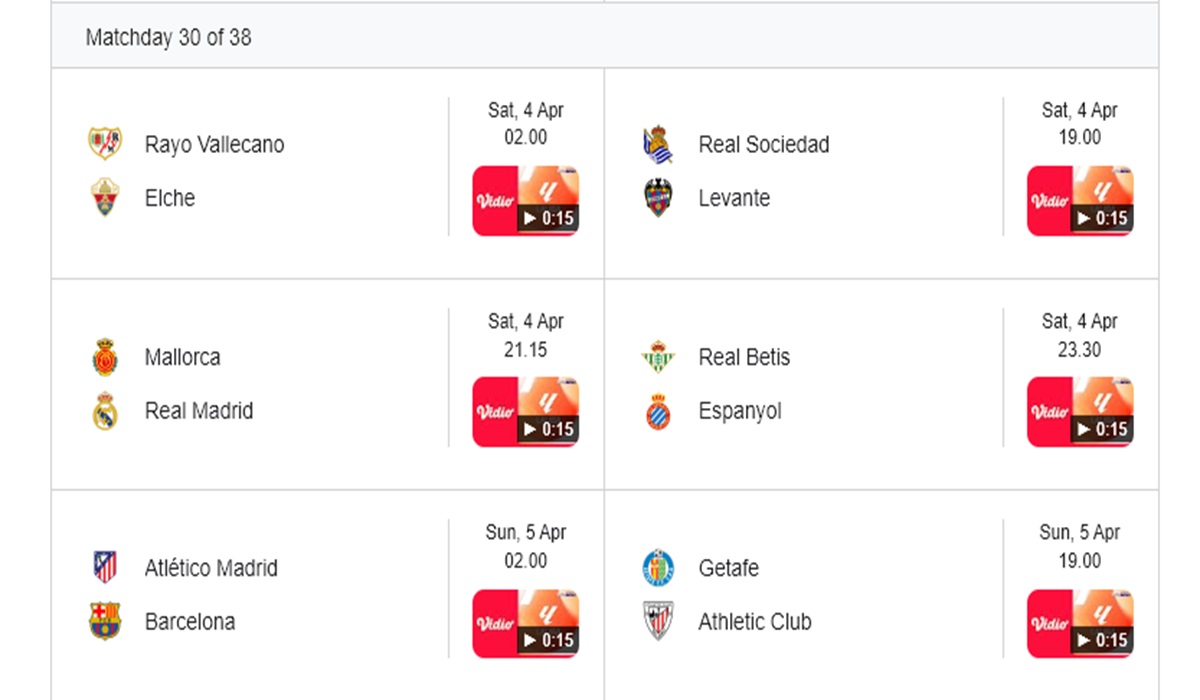1200x700 pixels.
Task: Click the Athletic Club crest
Action: pyautogui.click(x=658, y=622)
